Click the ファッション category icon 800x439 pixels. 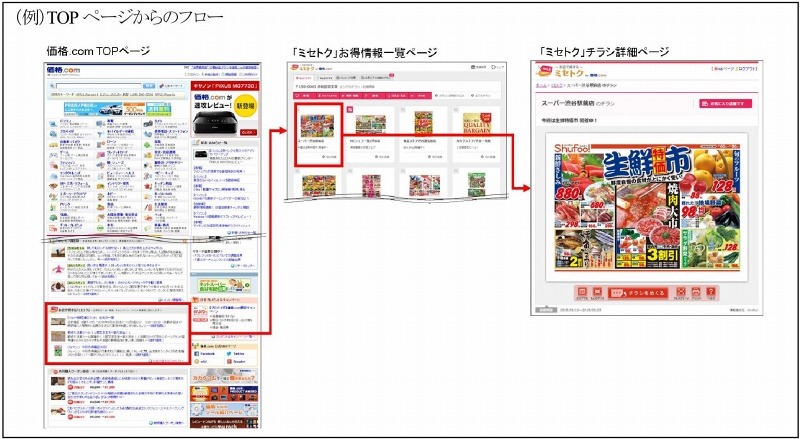click(x=53, y=165)
